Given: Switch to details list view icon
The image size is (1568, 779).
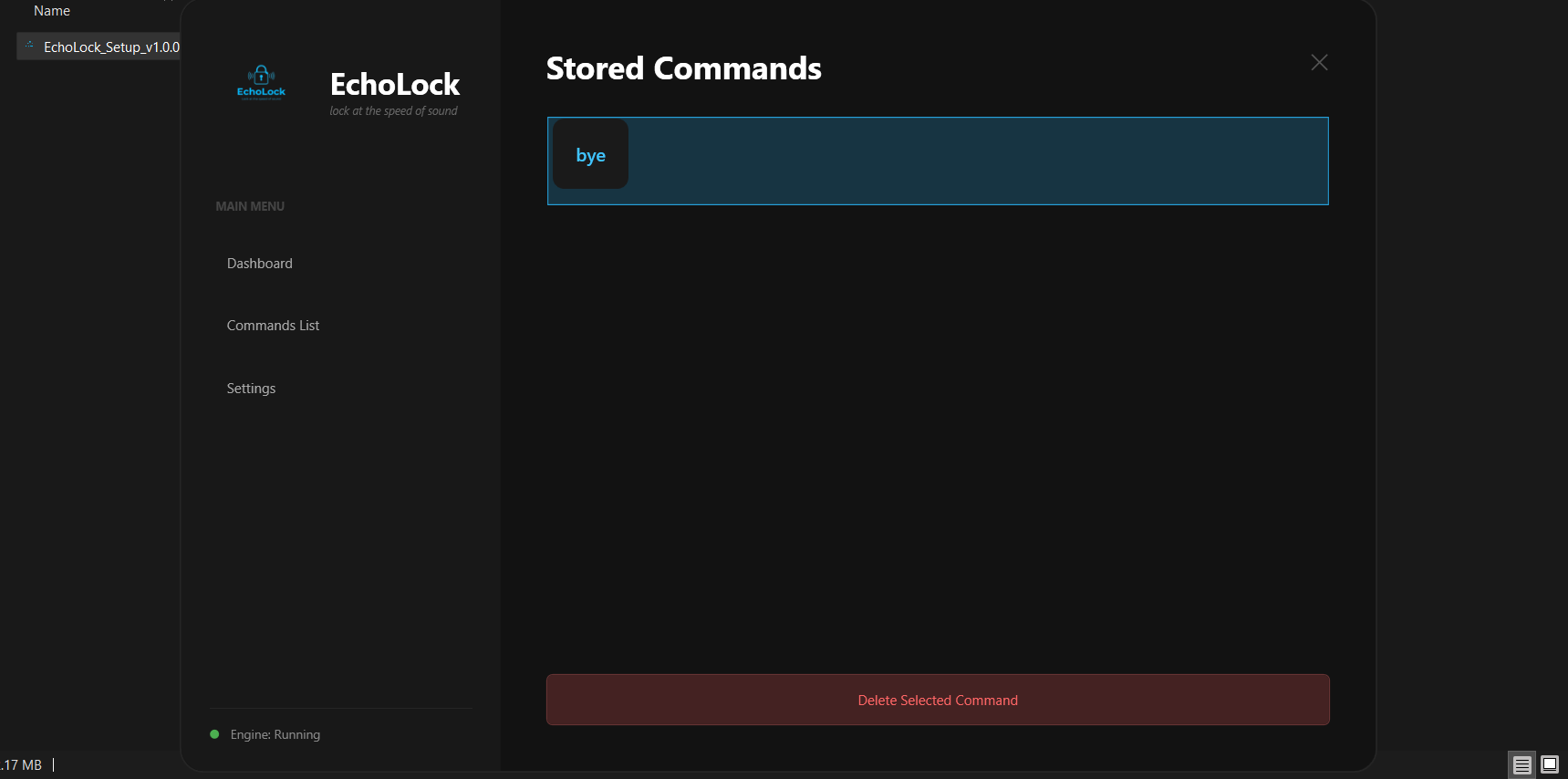Looking at the screenshot, I should (x=1521, y=764).
